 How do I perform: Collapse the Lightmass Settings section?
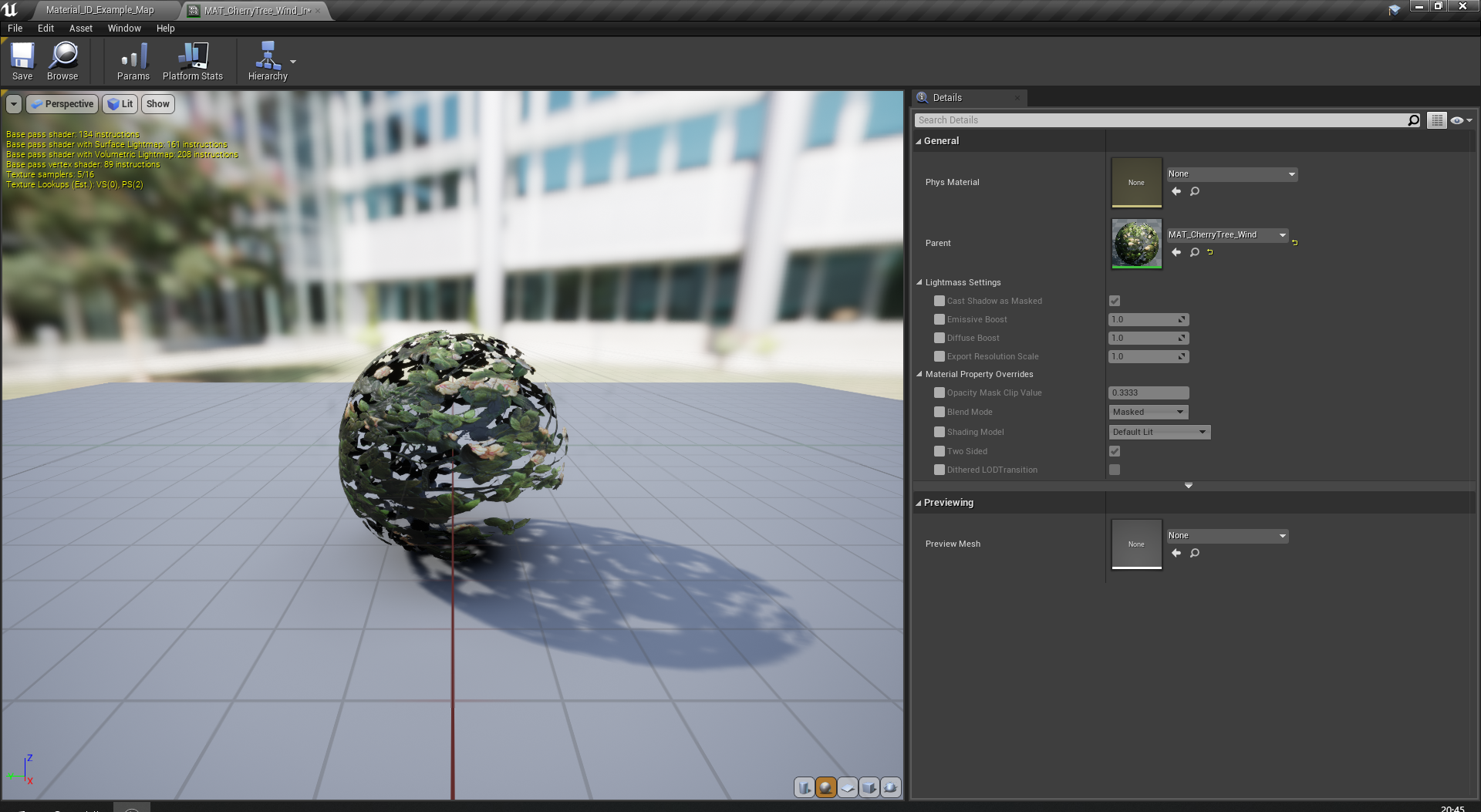(919, 282)
